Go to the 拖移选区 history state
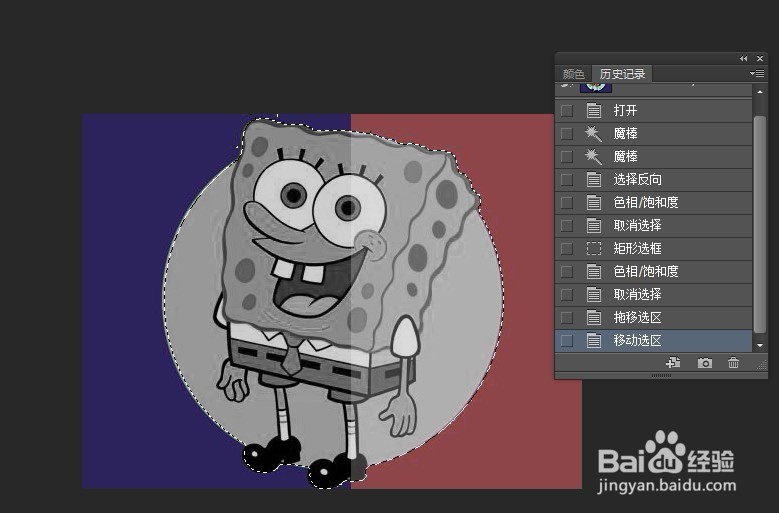The width and height of the screenshot is (779, 513). tap(653, 317)
